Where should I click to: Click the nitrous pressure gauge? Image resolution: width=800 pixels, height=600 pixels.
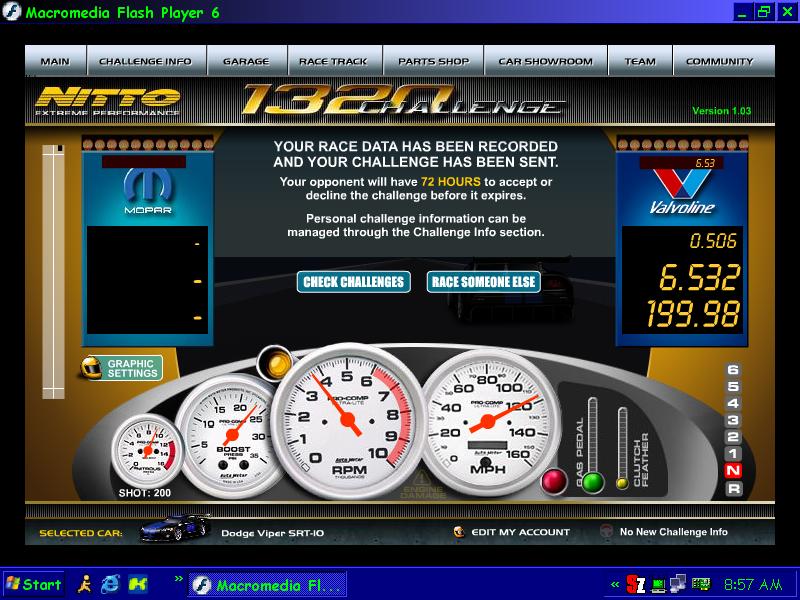[x=148, y=451]
